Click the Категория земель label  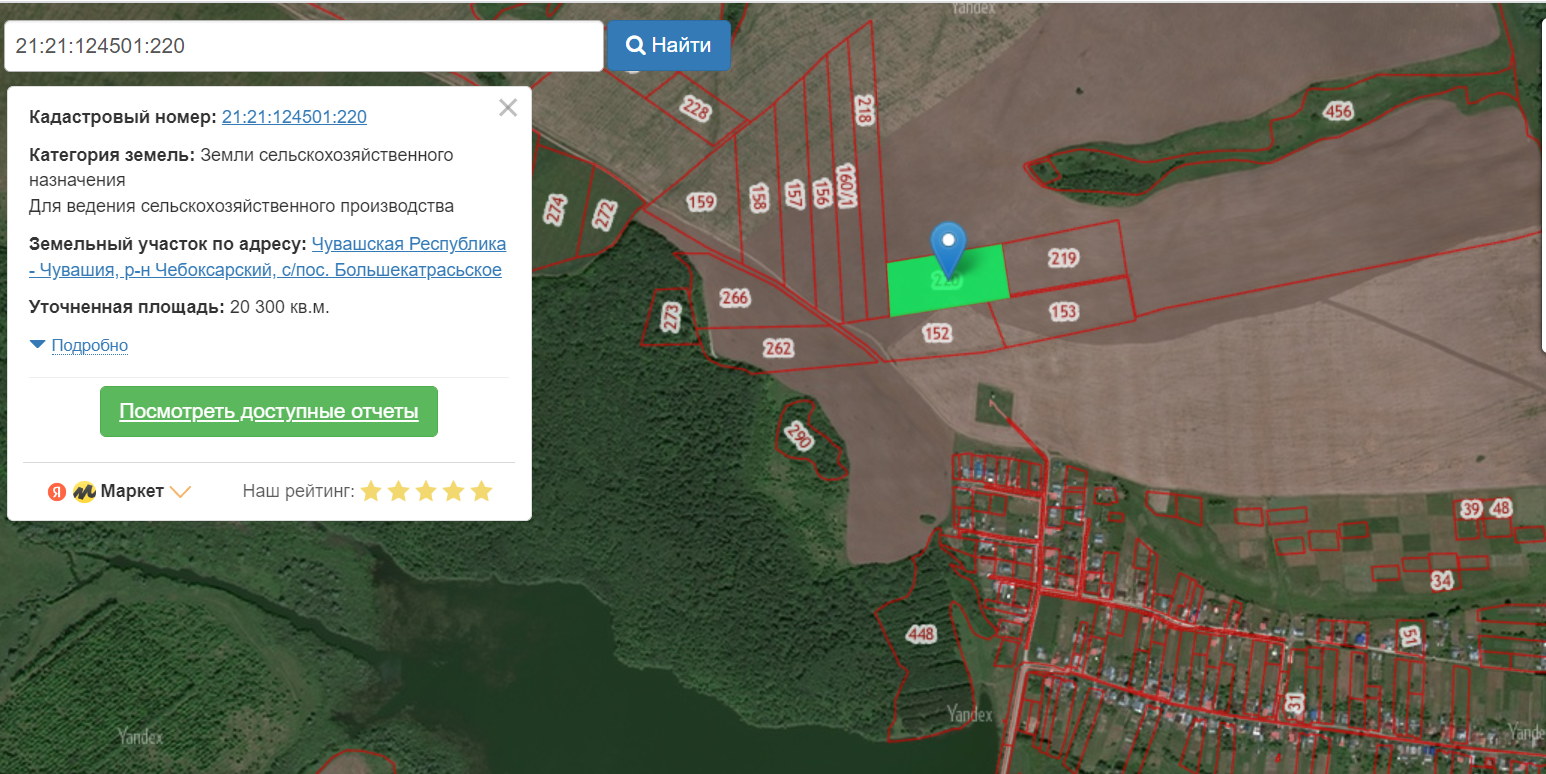112,155
